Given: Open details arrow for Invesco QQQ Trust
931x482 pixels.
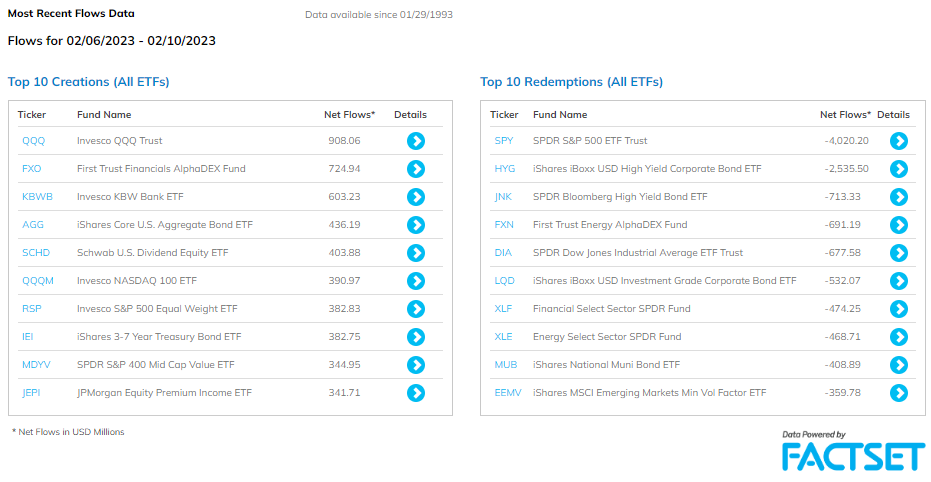Looking at the screenshot, I should 416,141.
